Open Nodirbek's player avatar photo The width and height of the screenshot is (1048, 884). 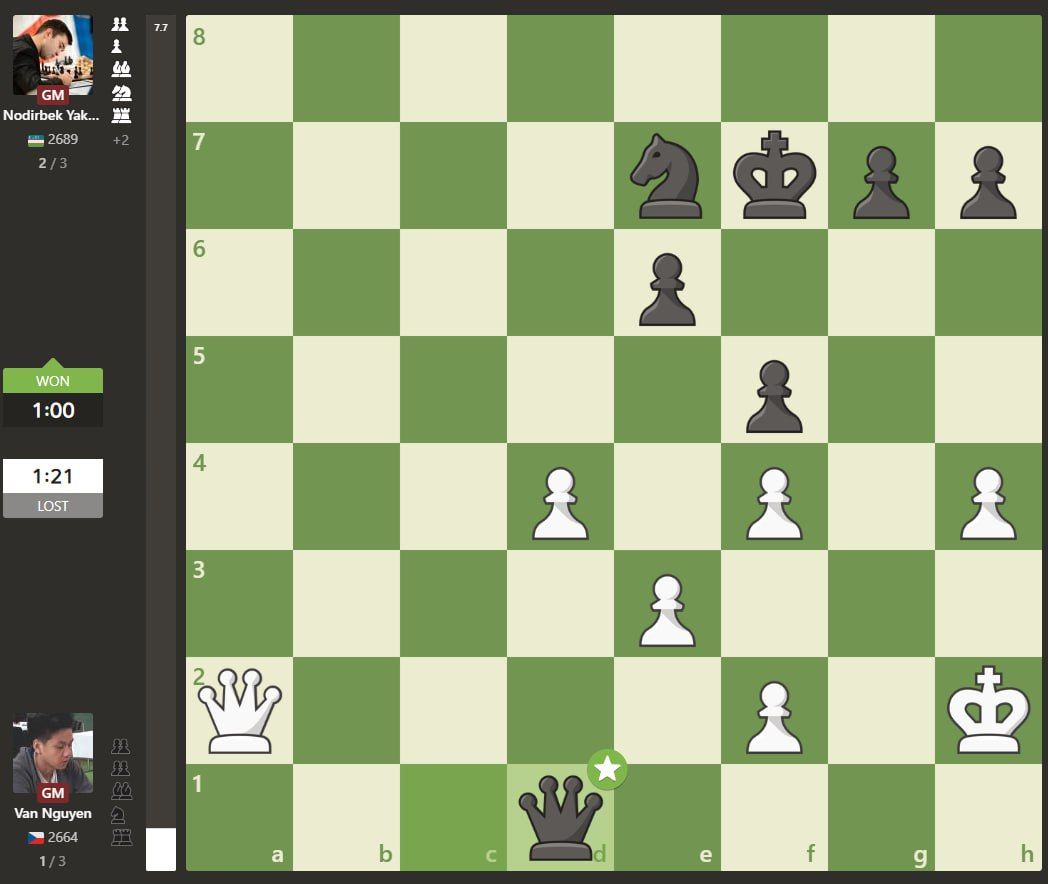tap(52, 55)
